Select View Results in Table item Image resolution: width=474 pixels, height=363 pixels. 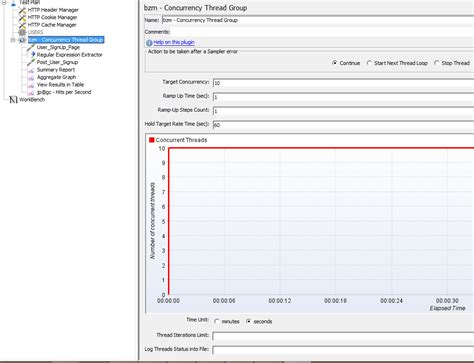tap(60, 85)
